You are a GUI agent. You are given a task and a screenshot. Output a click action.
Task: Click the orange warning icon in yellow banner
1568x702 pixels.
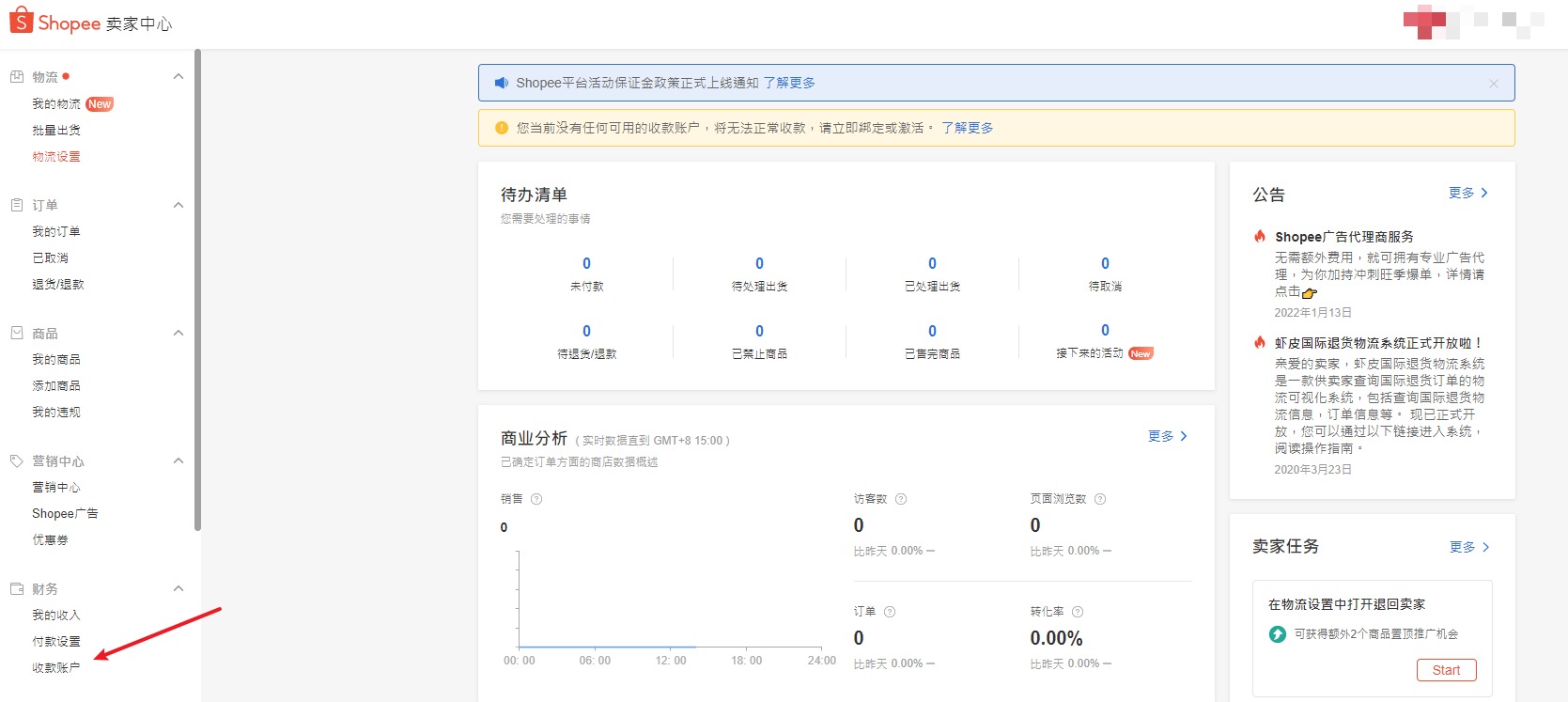coord(502,128)
